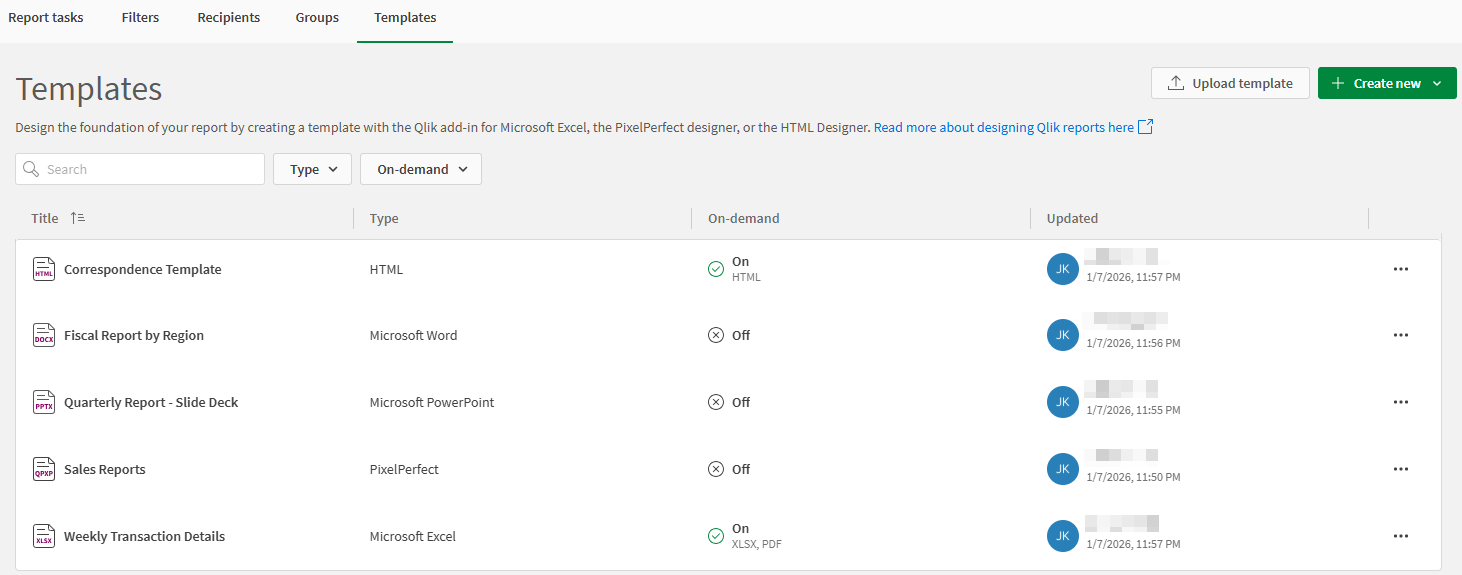
Task: Click into the template Search field
Action: point(150,169)
